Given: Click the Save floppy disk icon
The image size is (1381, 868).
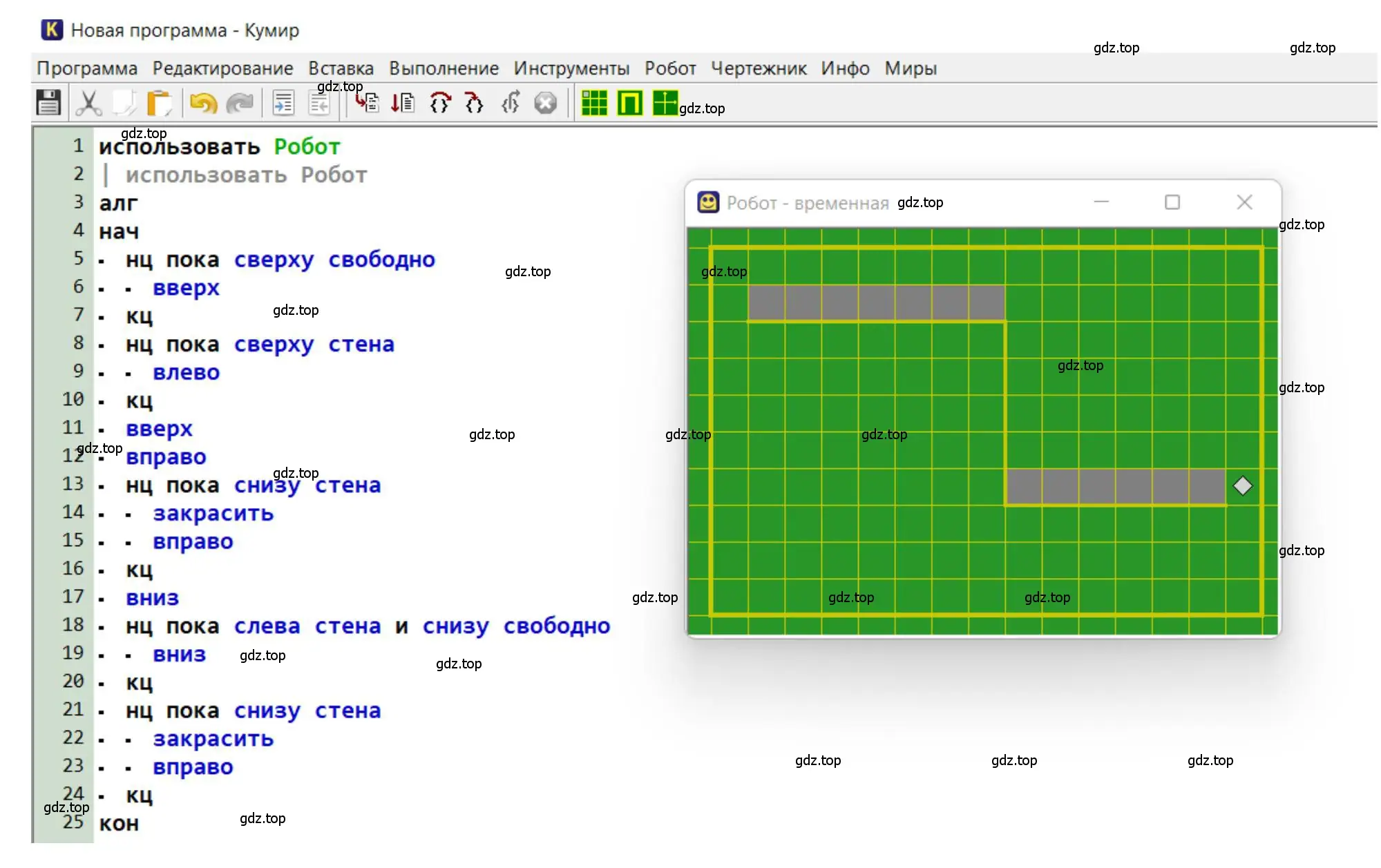Looking at the screenshot, I should coord(48,103).
